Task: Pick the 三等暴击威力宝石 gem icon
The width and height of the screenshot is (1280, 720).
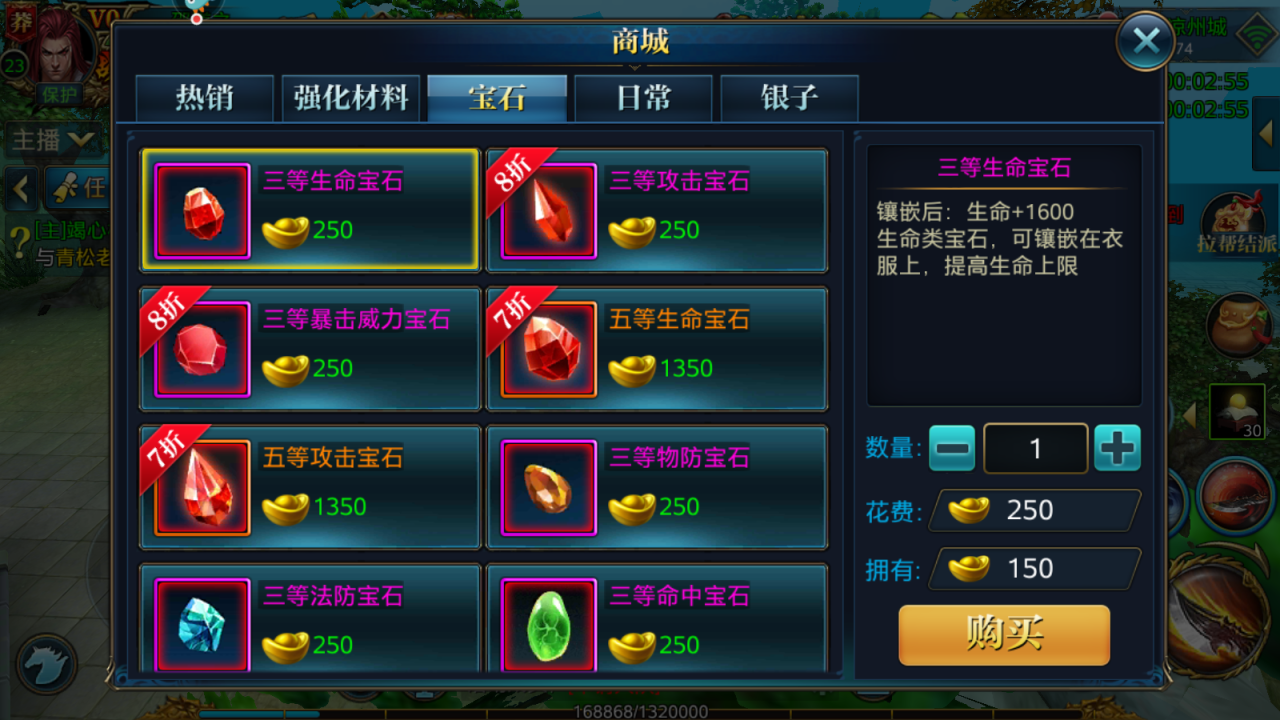Action: tap(202, 350)
